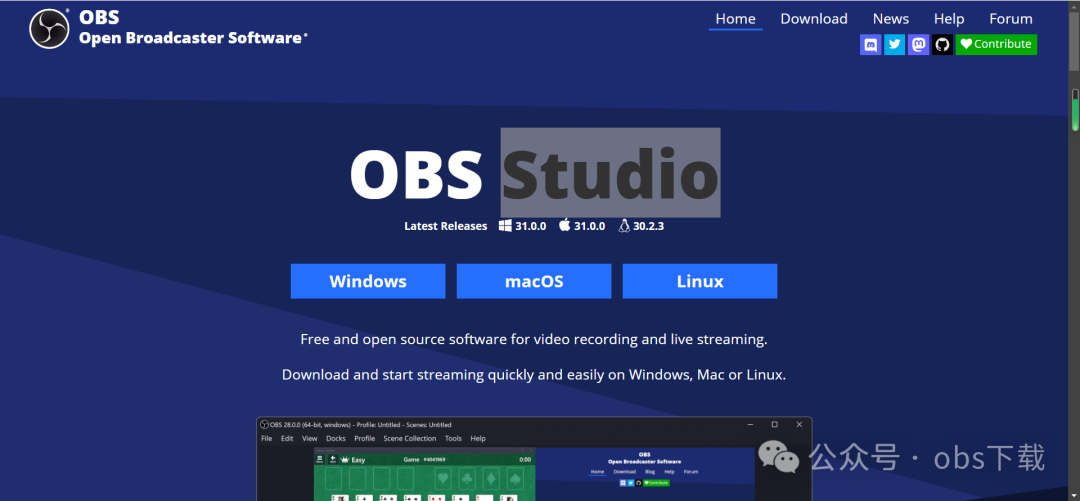Click the Windows download button
Viewport: 1080px width, 501px height.
click(x=368, y=281)
